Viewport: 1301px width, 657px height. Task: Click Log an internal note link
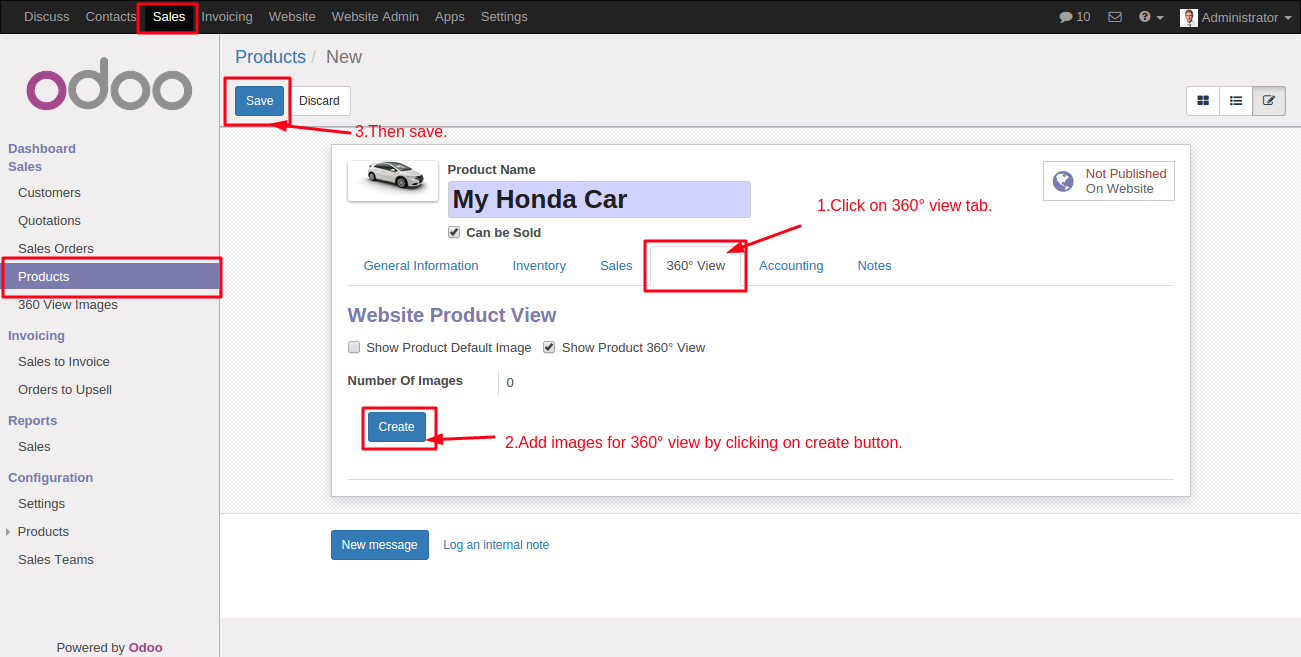496,545
